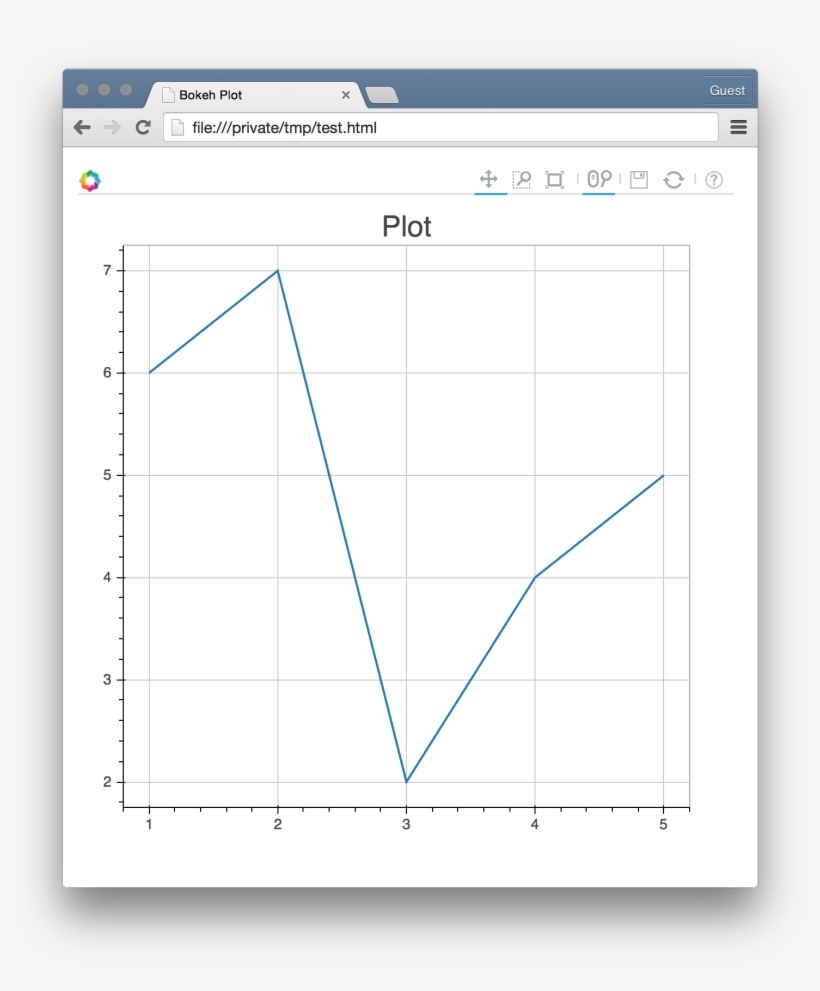Screen dimensions: 820x991
Task: Open a new tab with blank tab button
Action: (x=382, y=95)
